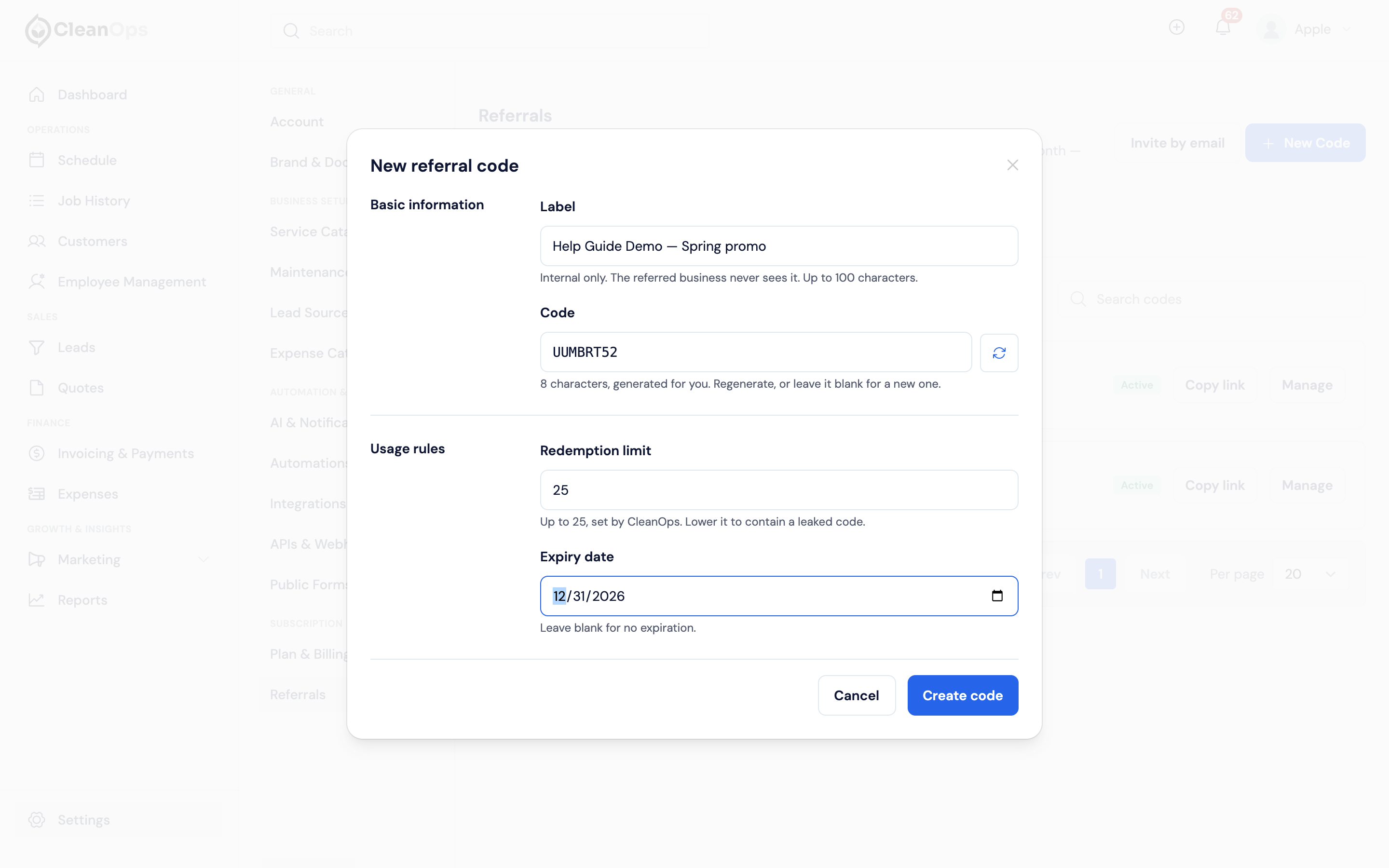Click Manage for the second code
This screenshot has height=868, width=1389.
tap(1307, 486)
